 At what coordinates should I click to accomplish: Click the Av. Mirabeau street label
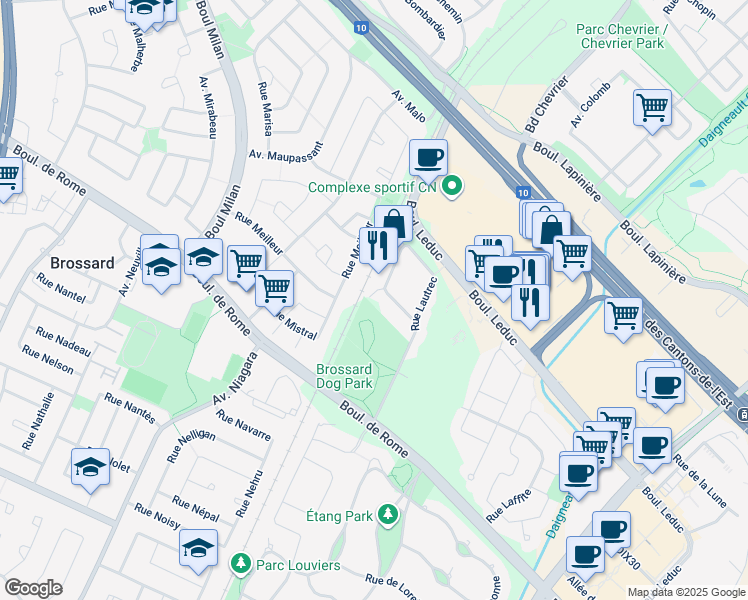(x=208, y=108)
